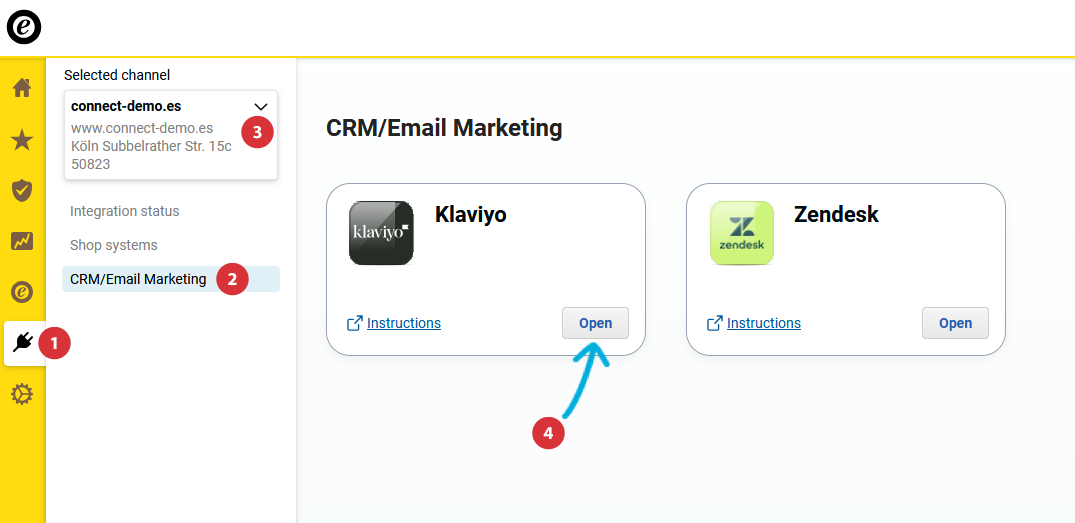Open the star reviews sidebar icon
Viewport: 1075px width, 523px height.
(22, 140)
